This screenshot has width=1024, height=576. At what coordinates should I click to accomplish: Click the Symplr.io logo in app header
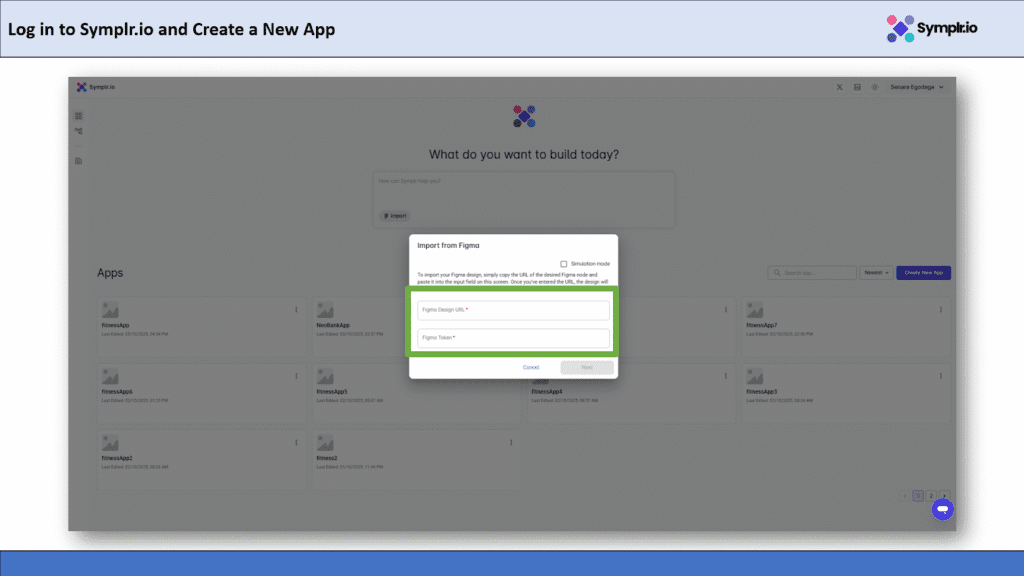coord(96,87)
